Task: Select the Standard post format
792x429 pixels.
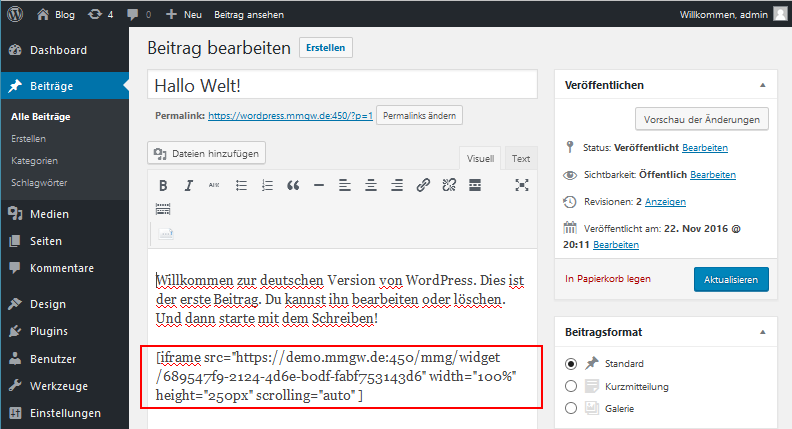Action: click(x=571, y=363)
